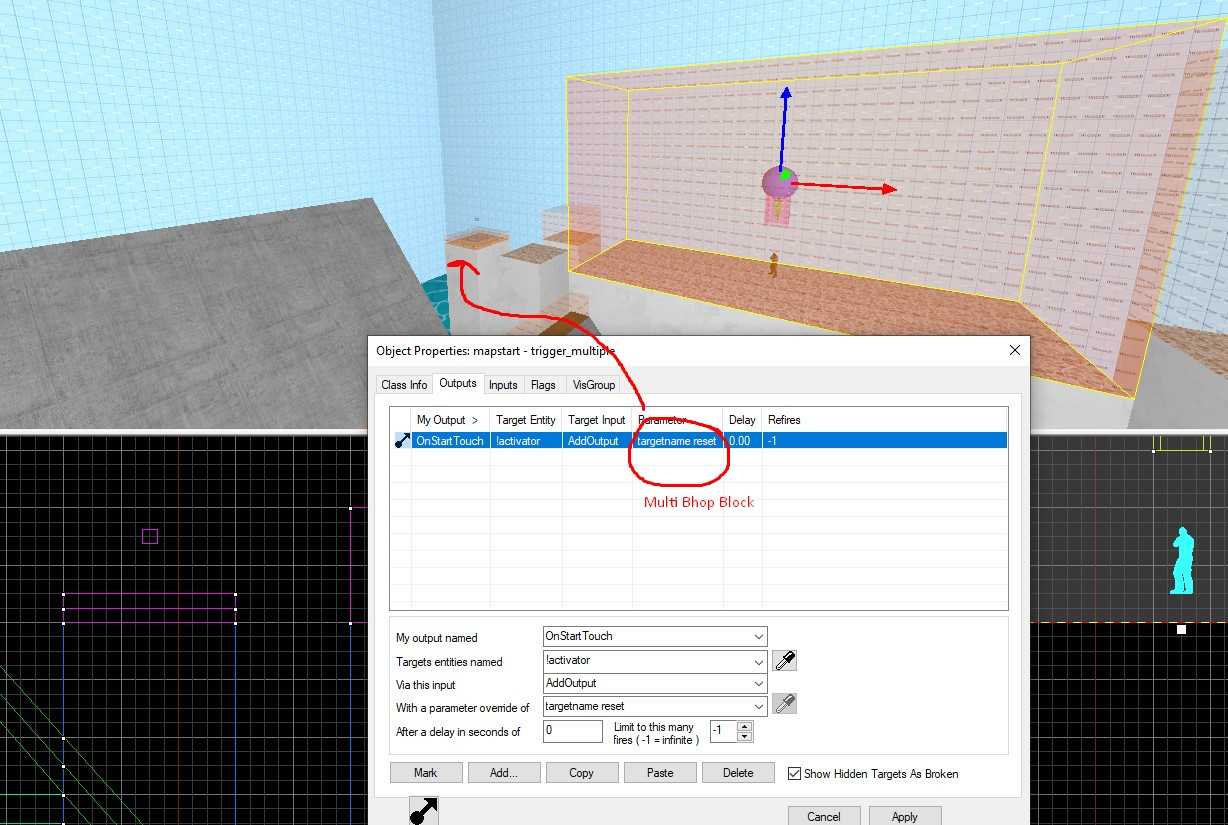
Task: Click the large output arrow icon below Mark
Action: pos(424,811)
